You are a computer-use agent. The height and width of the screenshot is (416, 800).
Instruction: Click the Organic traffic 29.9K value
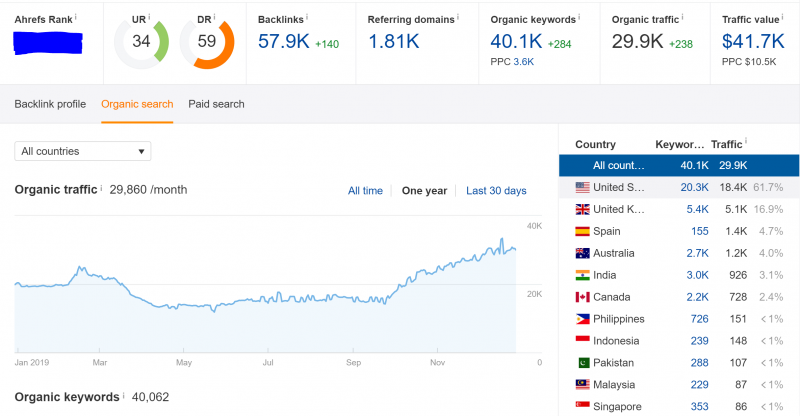[637, 41]
